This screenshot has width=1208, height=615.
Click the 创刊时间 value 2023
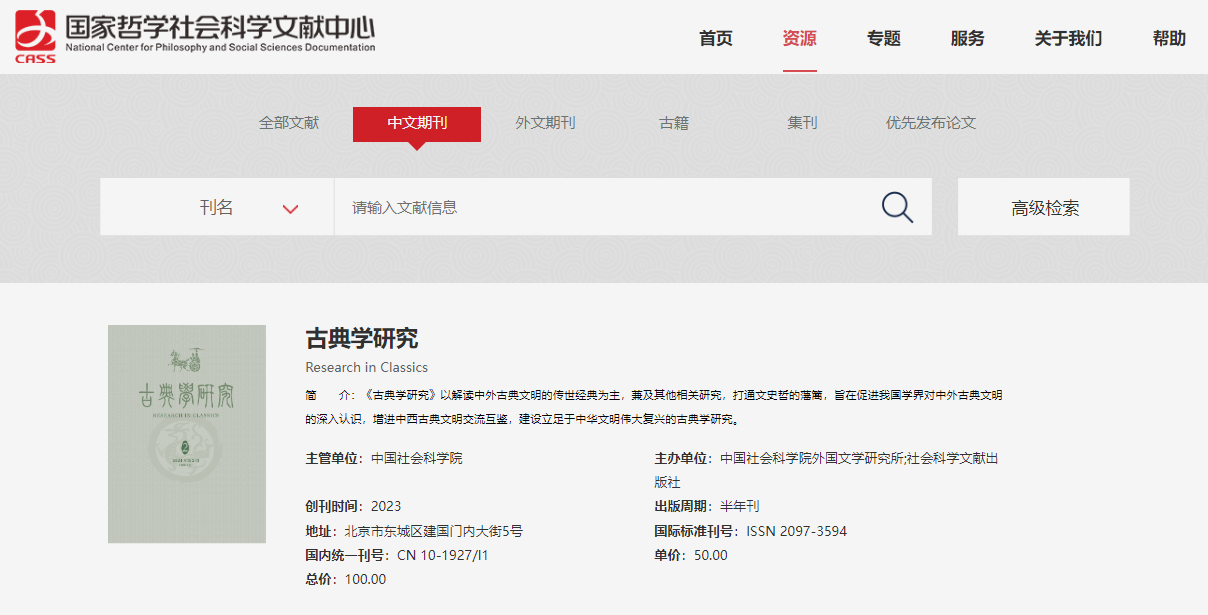tap(386, 506)
